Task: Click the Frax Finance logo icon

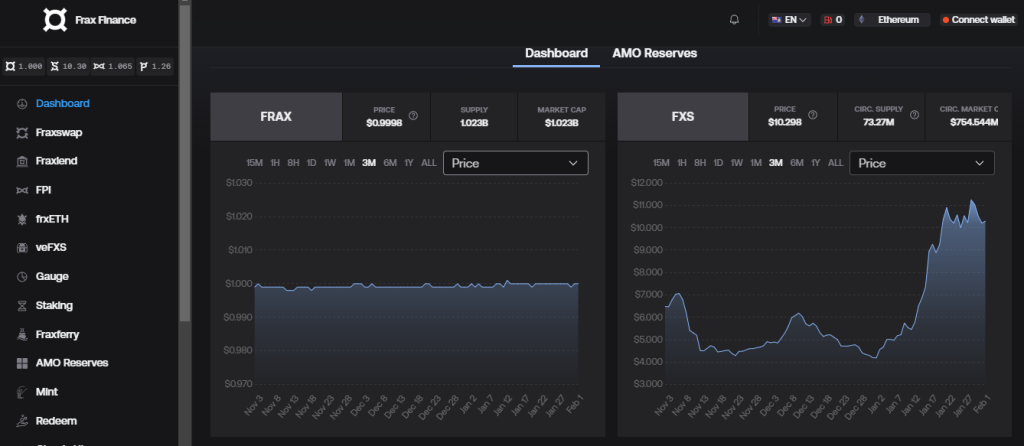Action: pyautogui.click(x=55, y=20)
